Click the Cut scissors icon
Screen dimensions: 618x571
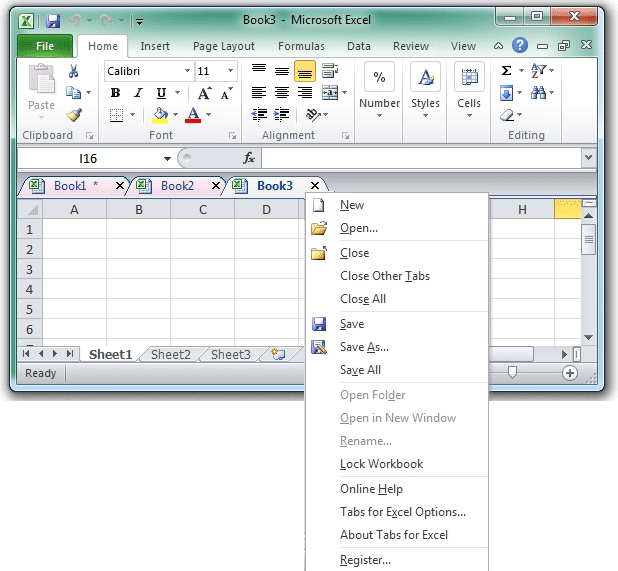pos(73,71)
